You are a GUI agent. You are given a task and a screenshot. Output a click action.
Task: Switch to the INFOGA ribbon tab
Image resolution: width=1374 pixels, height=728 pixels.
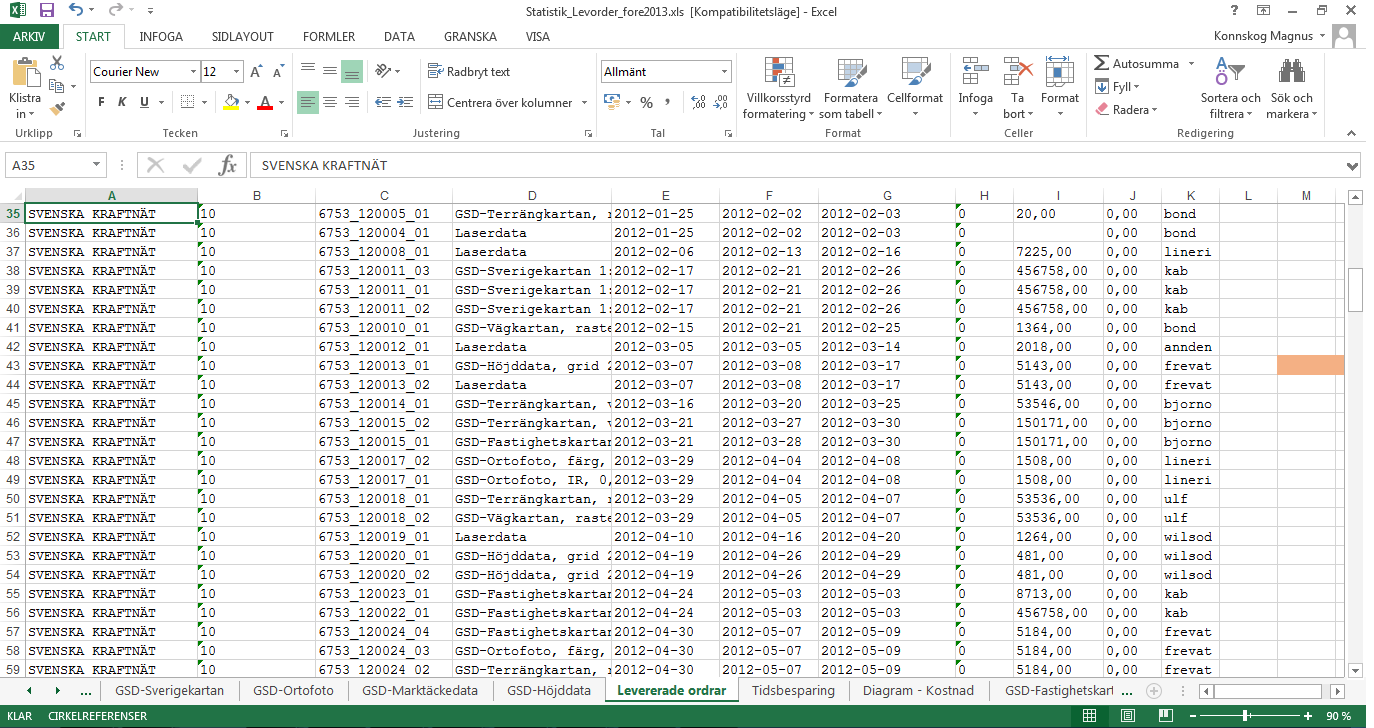coord(161,37)
